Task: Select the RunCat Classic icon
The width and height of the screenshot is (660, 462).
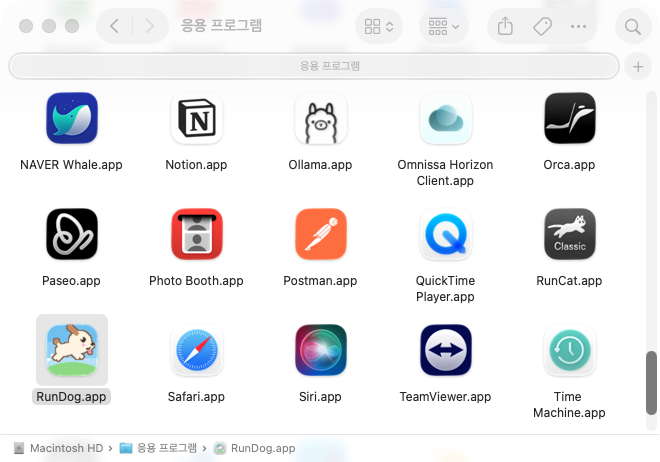Action: point(570,234)
